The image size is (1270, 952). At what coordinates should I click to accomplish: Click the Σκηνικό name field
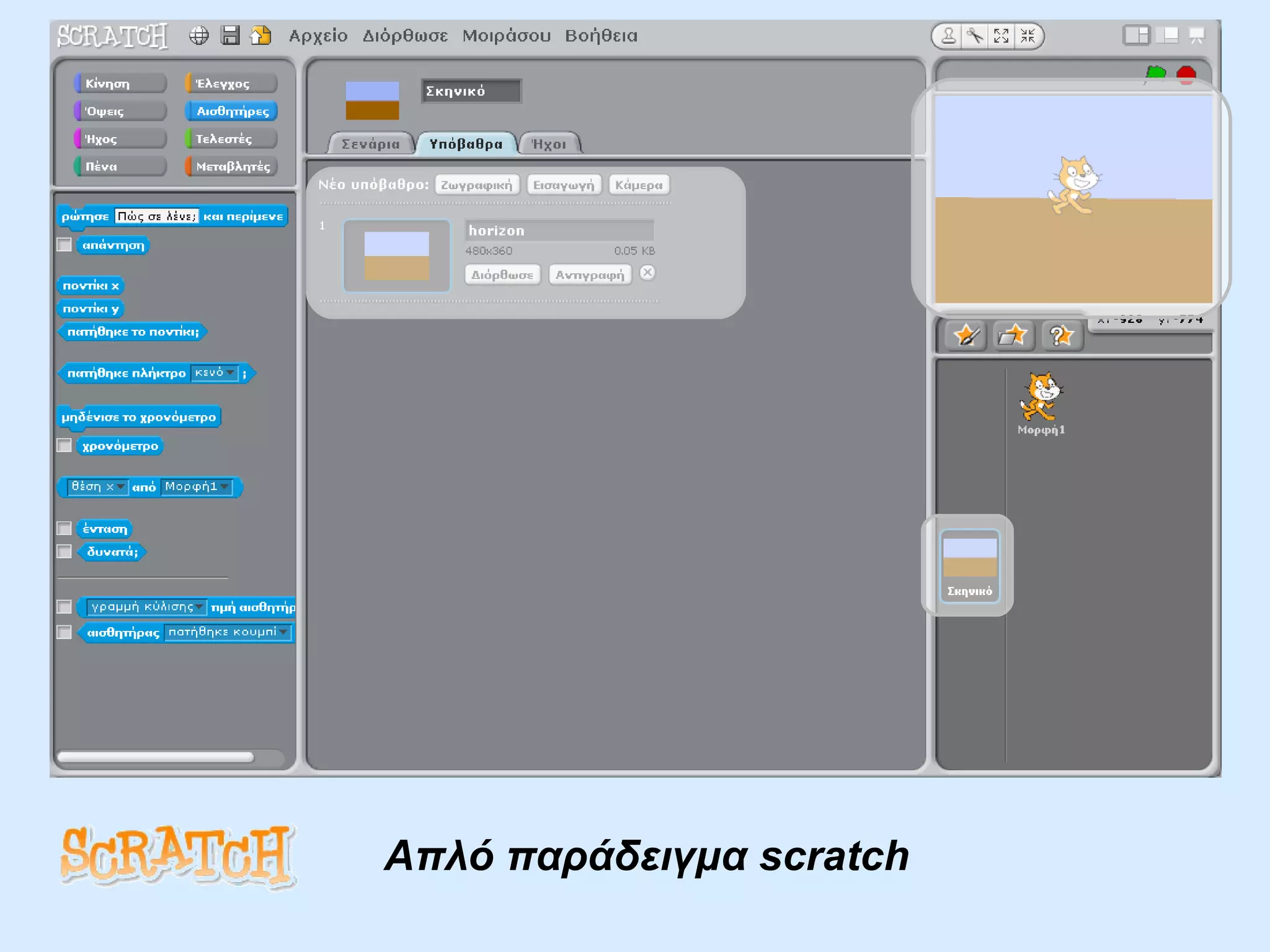[x=471, y=91]
